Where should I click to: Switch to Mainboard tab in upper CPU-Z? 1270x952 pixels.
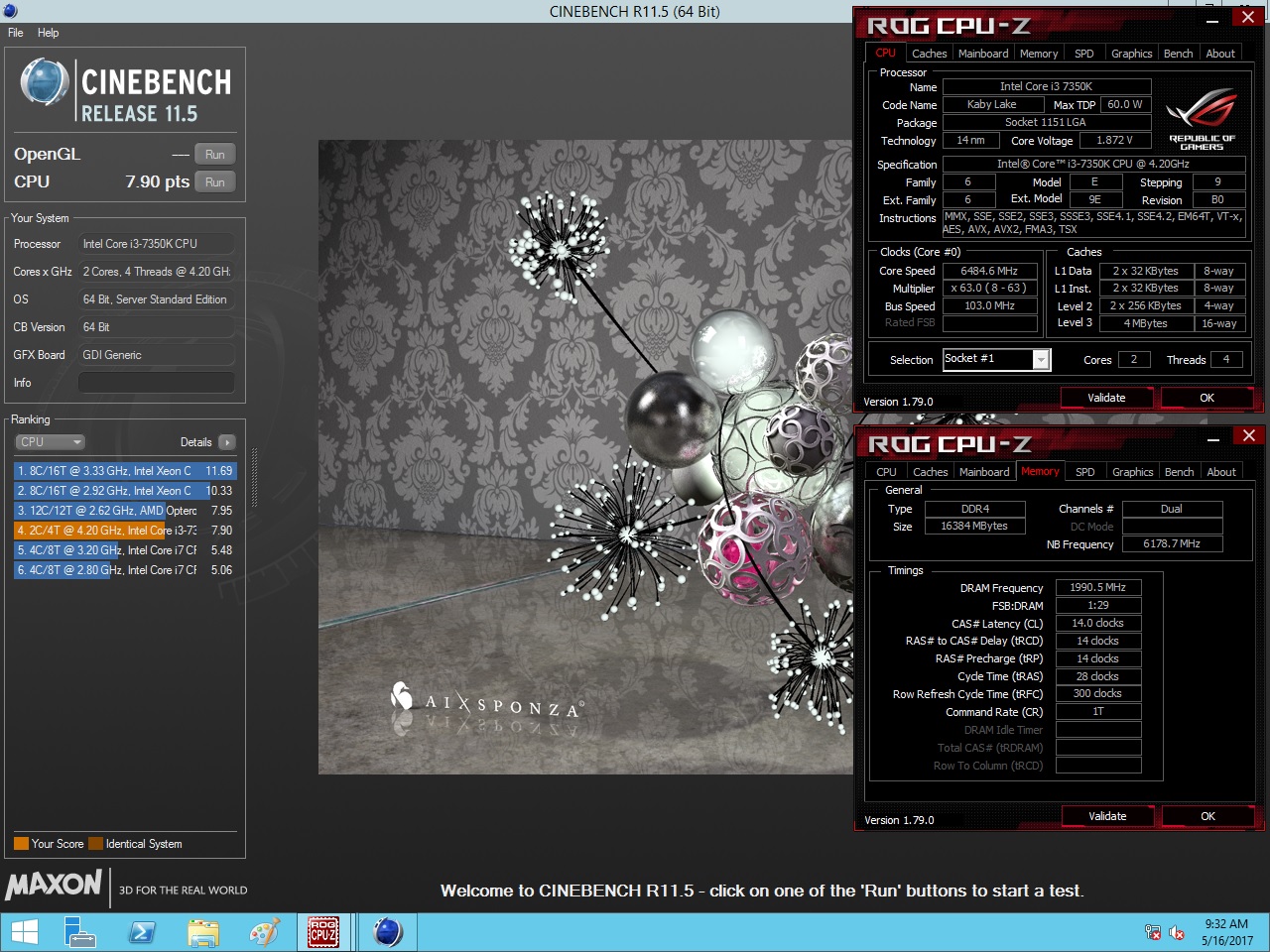983,54
